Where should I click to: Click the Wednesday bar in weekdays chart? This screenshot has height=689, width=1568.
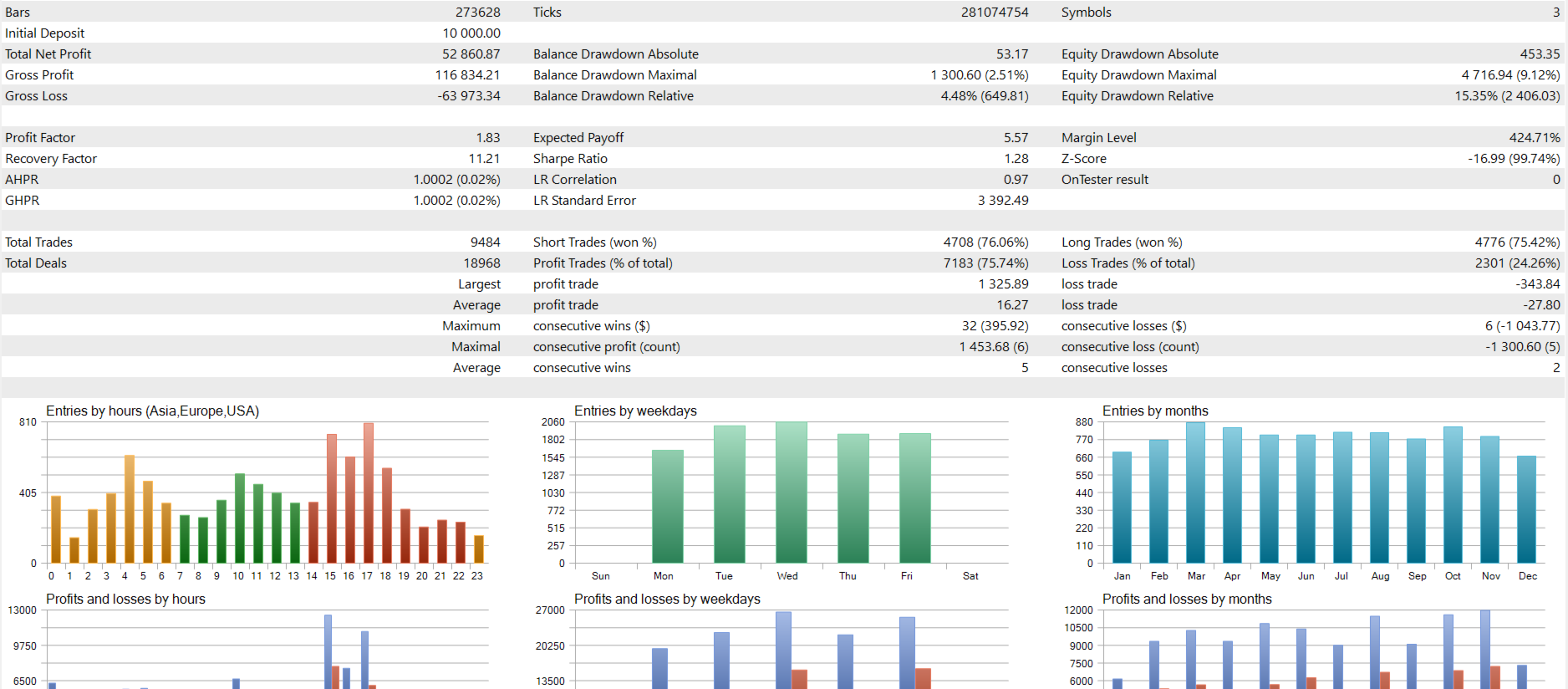coord(791,492)
